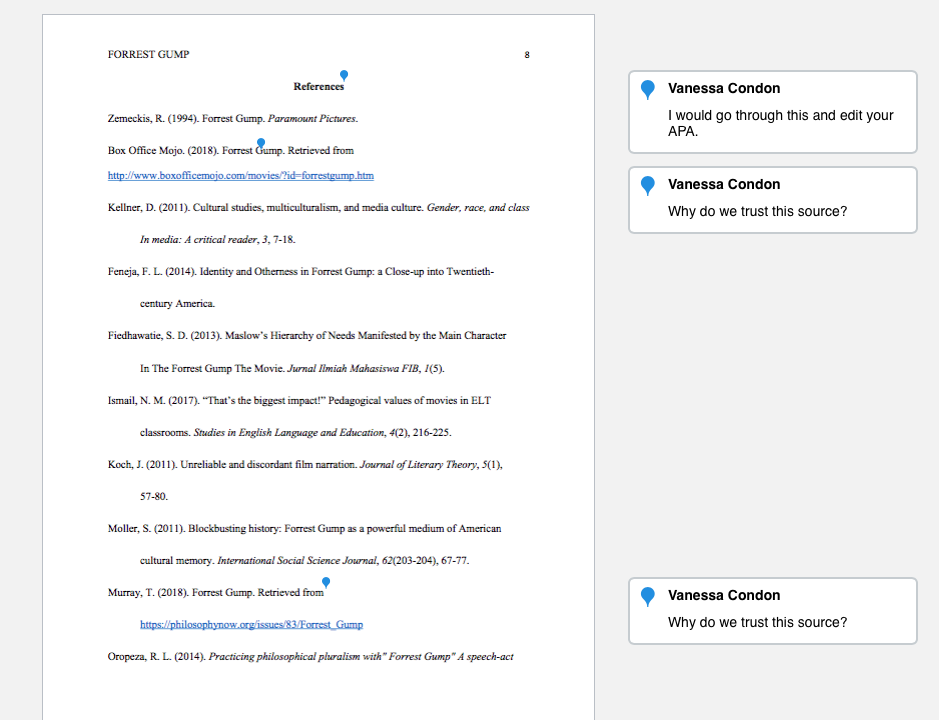This screenshot has width=939, height=720.
Task: Open the boxofficemojo.com Forrest Gump link
Action: 241,176
